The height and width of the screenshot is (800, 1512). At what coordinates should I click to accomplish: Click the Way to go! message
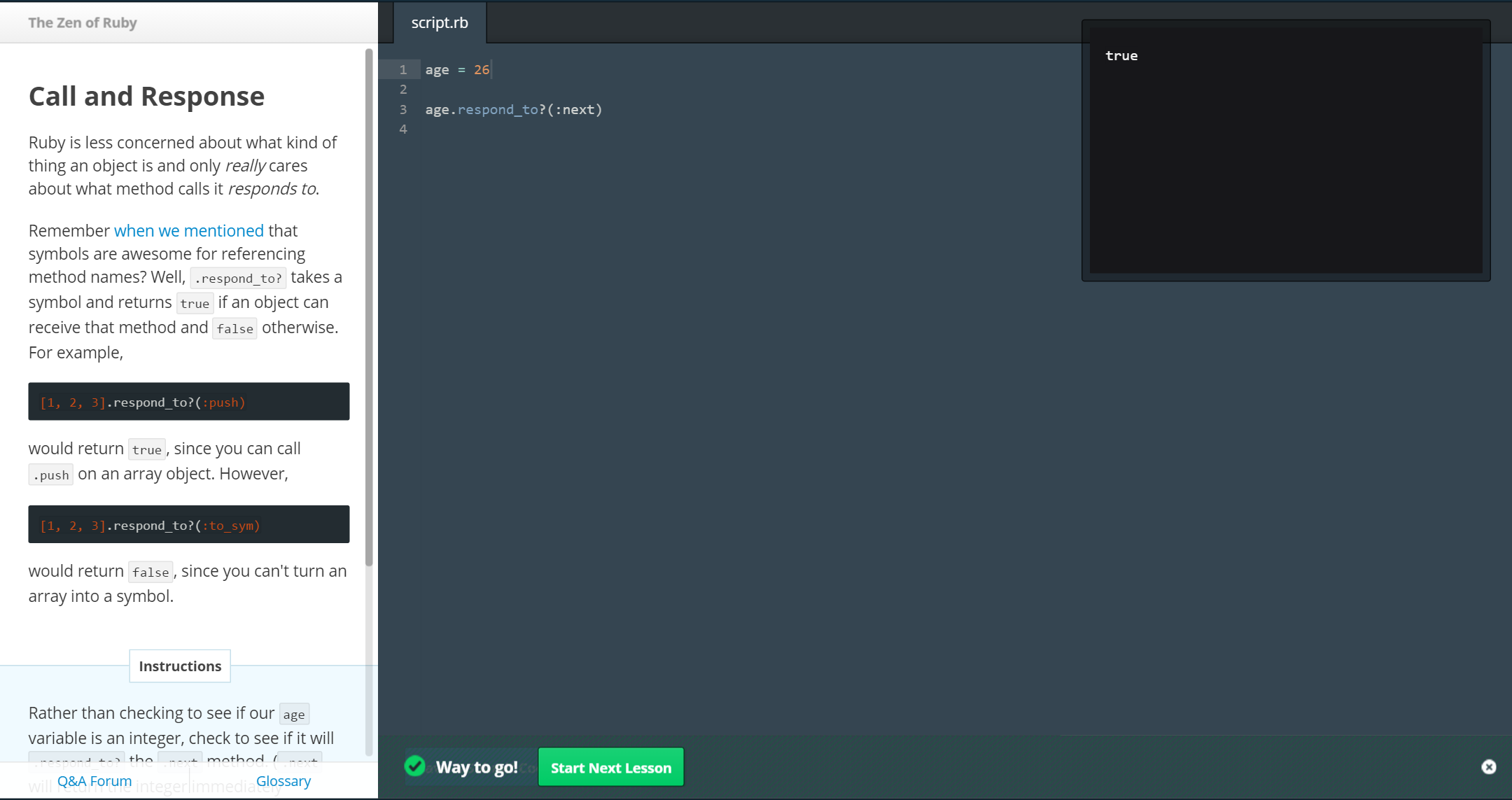click(477, 768)
